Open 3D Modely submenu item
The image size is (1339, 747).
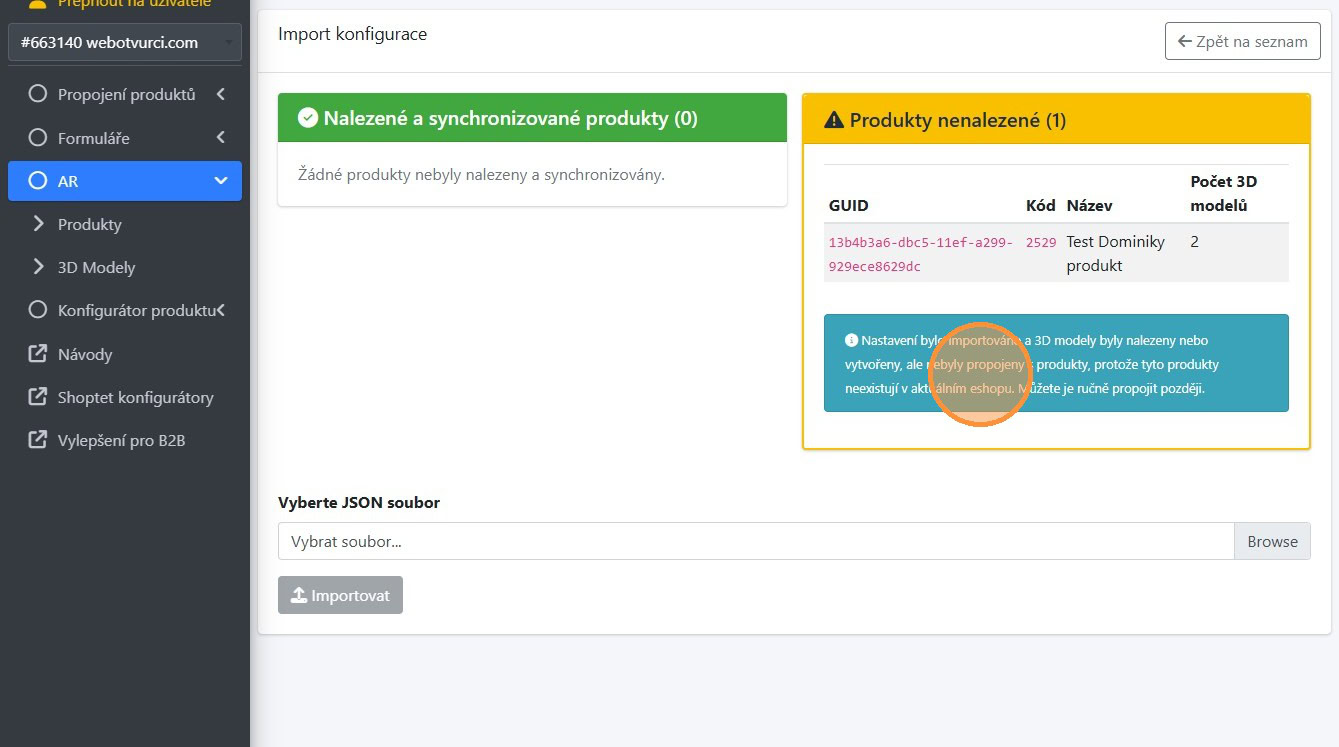click(x=125, y=267)
